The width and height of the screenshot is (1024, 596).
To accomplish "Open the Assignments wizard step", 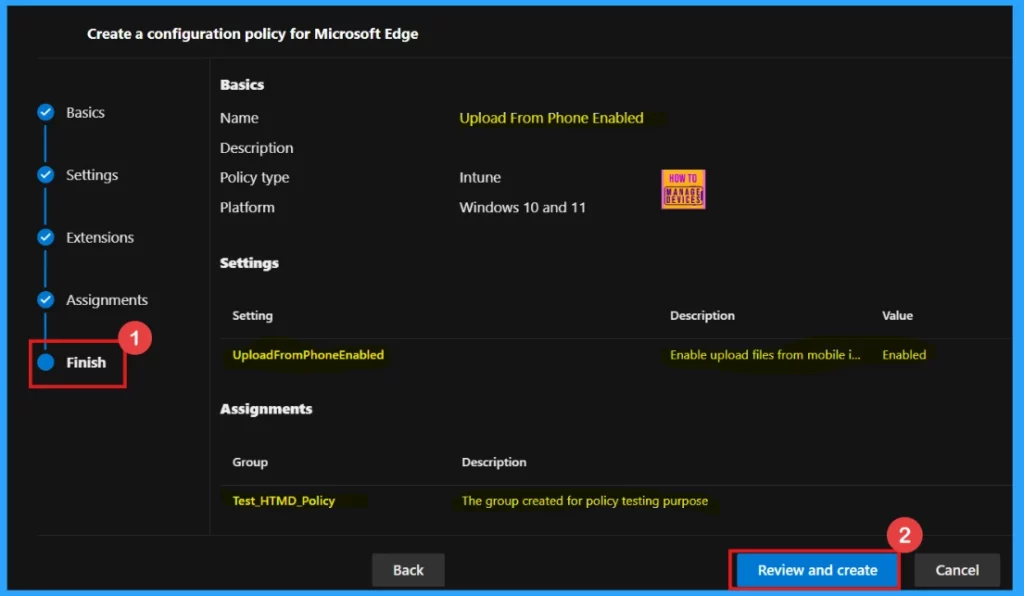I will point(107,300).
